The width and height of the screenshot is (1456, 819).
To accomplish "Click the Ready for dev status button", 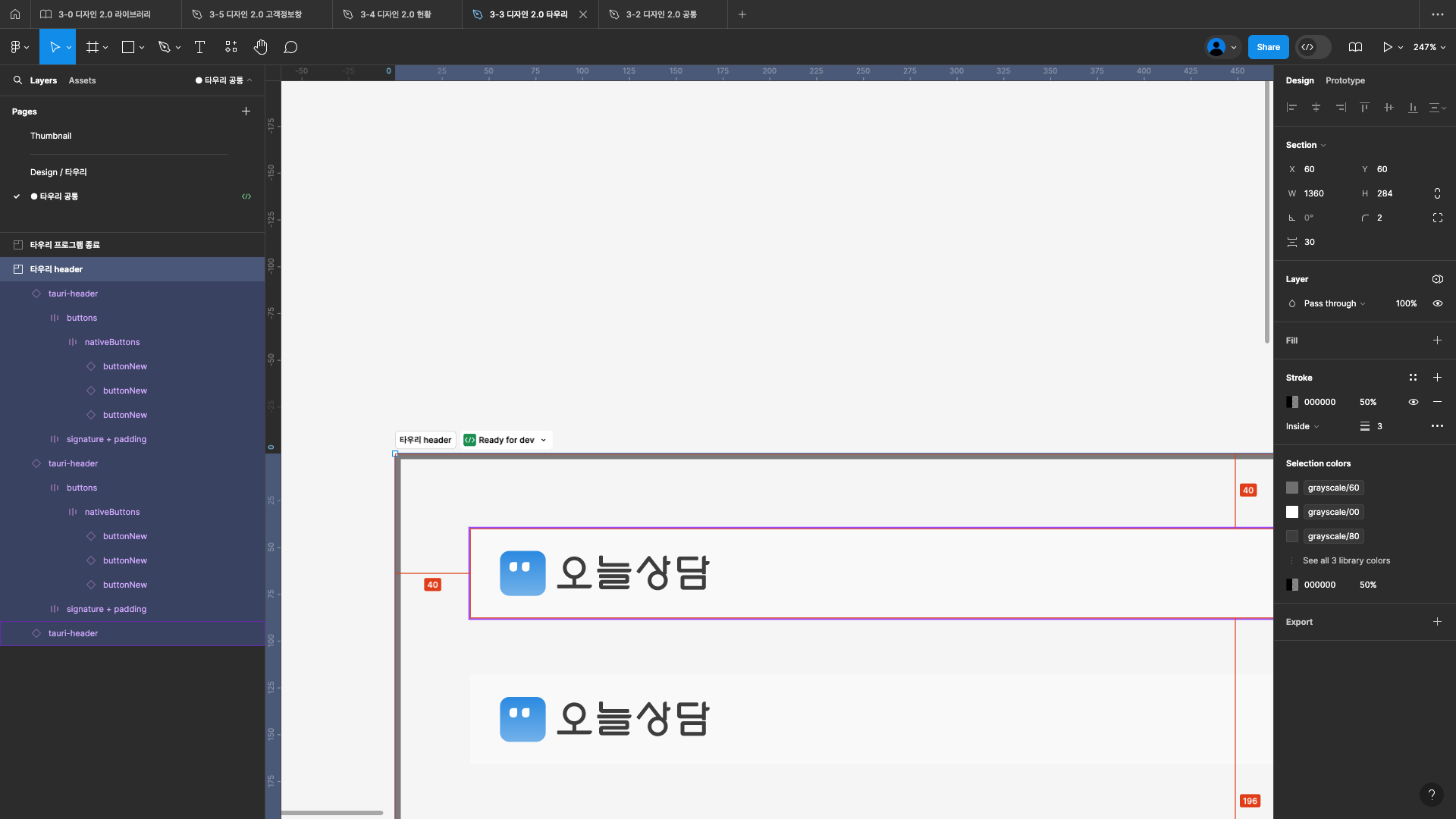I will point(506,440).
